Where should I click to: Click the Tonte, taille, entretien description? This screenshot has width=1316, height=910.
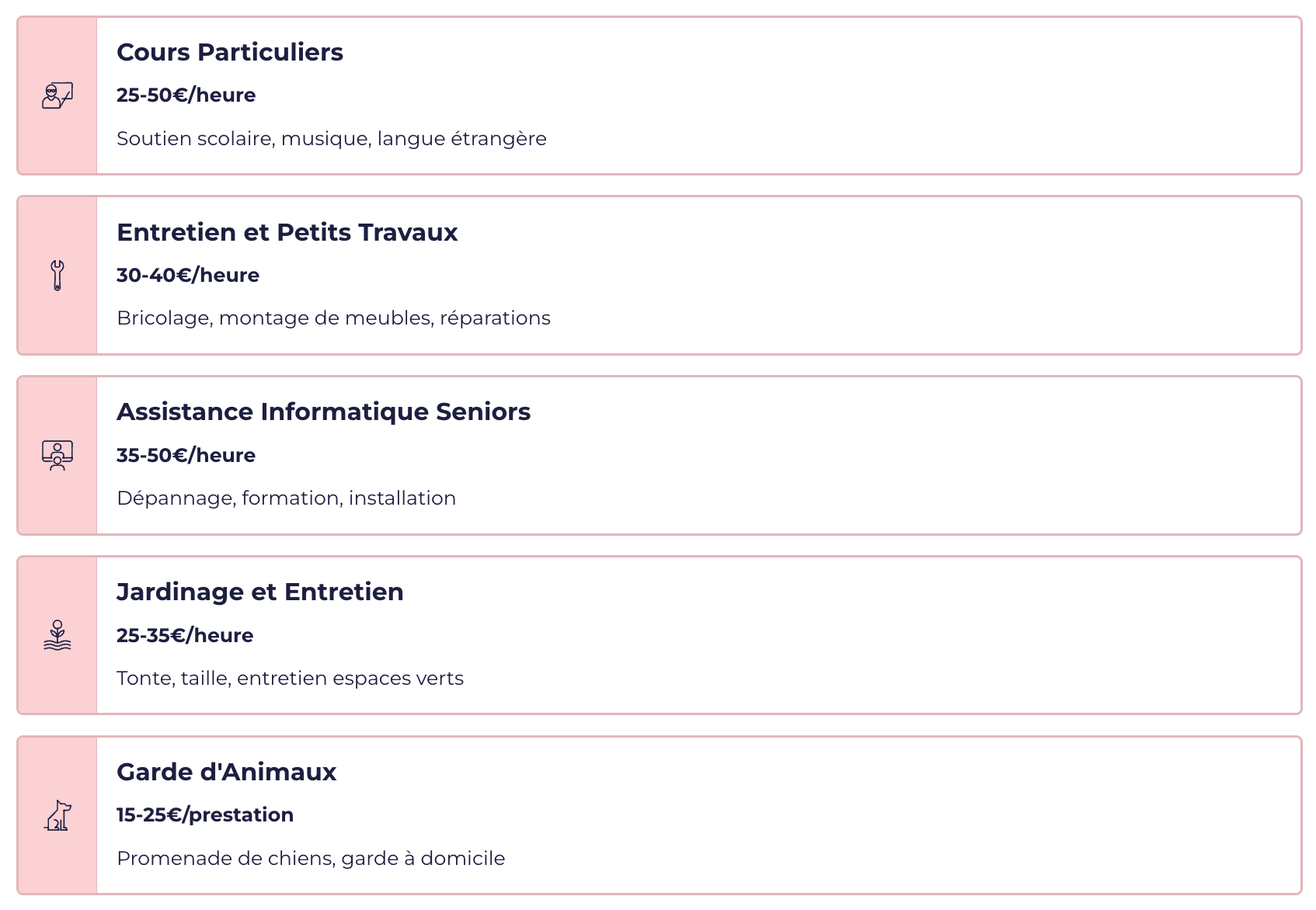(290, 678)
